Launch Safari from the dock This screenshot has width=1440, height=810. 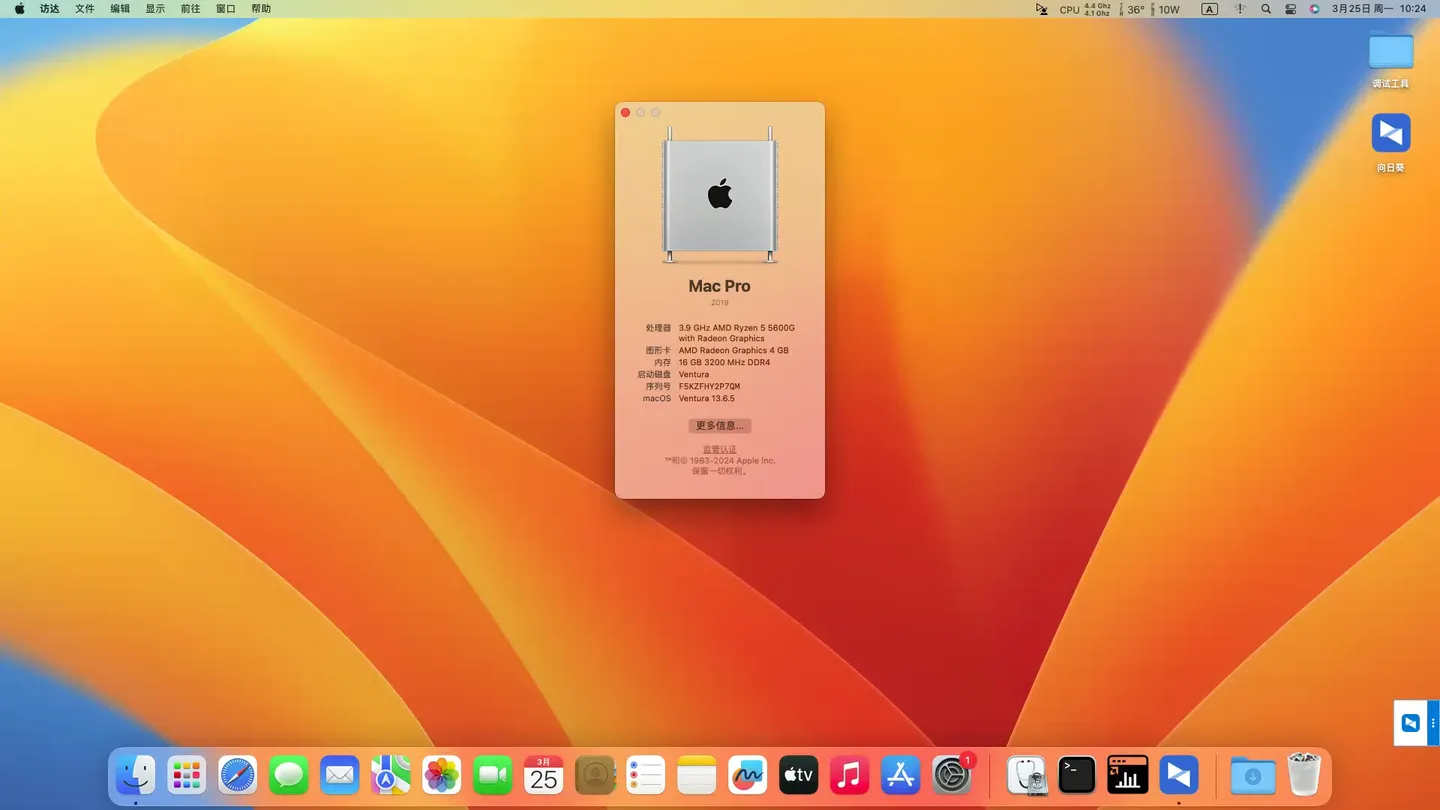pyautogui.click(x=238, y=775)
